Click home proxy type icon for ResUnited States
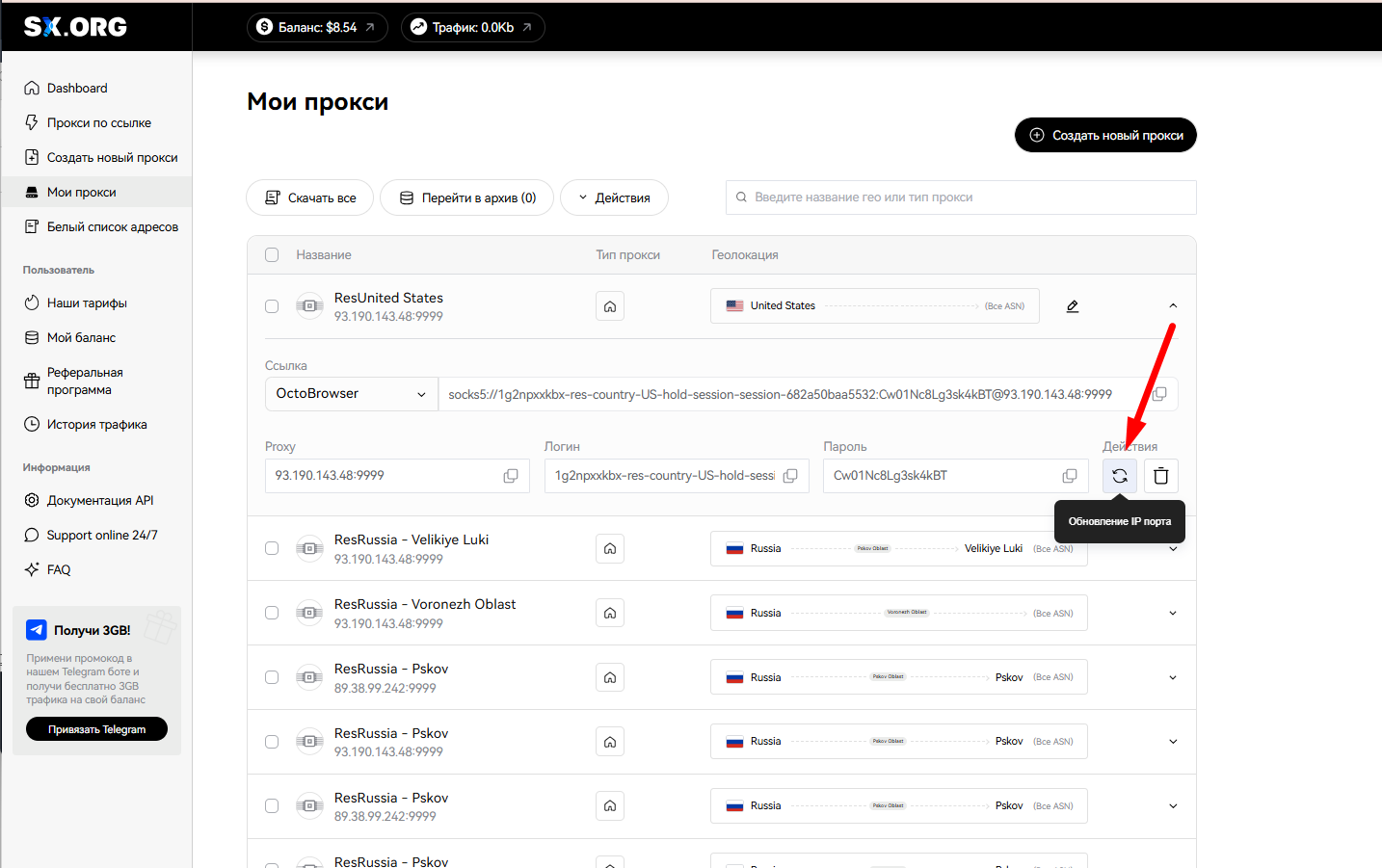1382x868 pixels. tap(610, 306)
